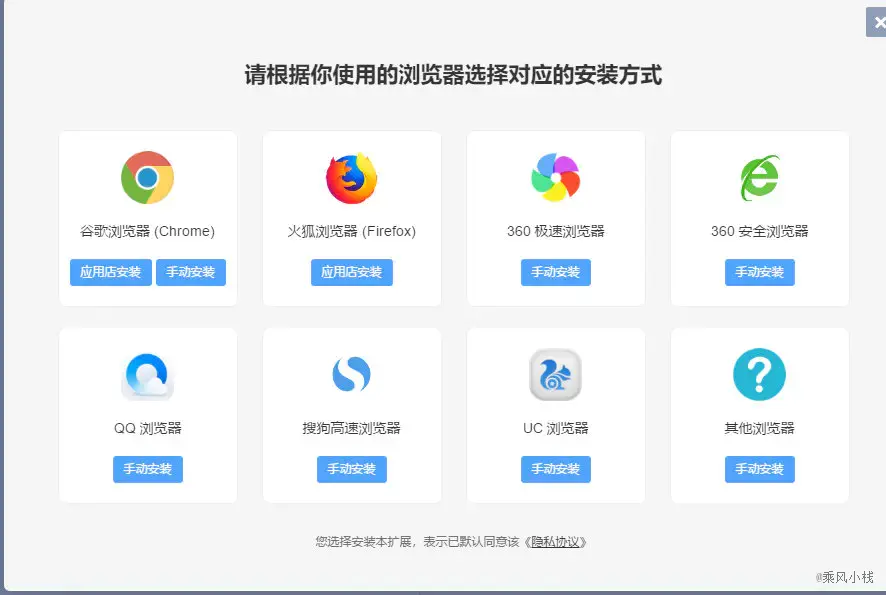The height and width of the screenshot is (595, 886).
Task: Choose 手动安装 for 360 极速浏览器
Action: pyautogui.click(x=555, y=272)
